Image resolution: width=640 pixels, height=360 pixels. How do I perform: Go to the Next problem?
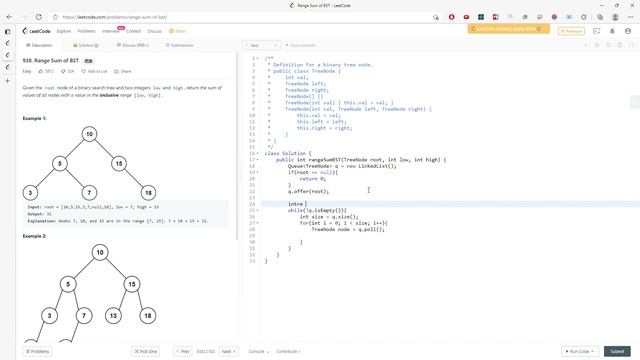(229, 351)
